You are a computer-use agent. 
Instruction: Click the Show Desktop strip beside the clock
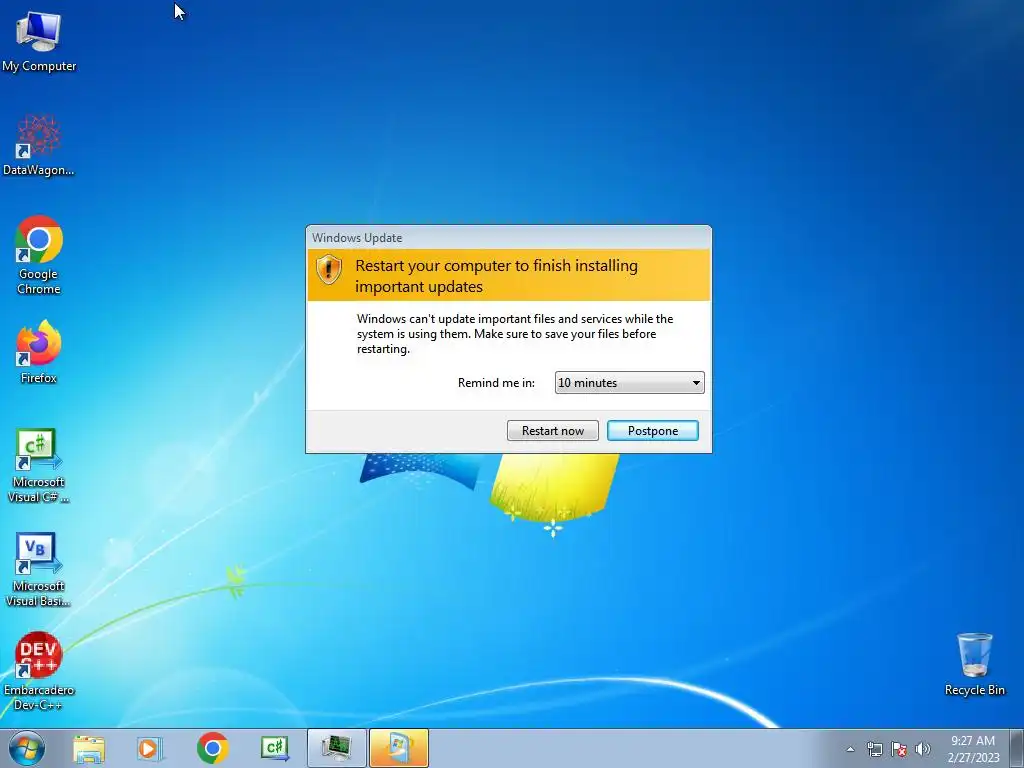1016,748
